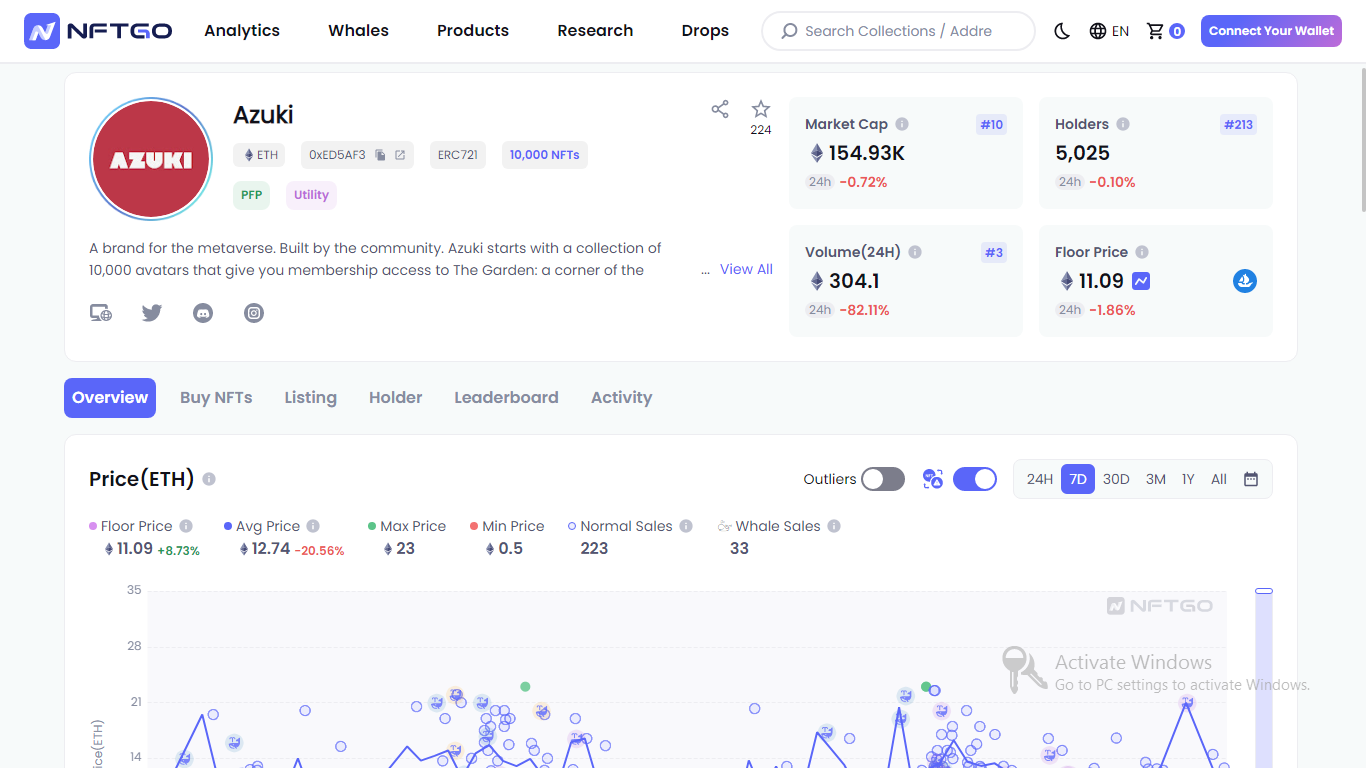
Task: Switch to Holder tab
Action: click(396, 398)
